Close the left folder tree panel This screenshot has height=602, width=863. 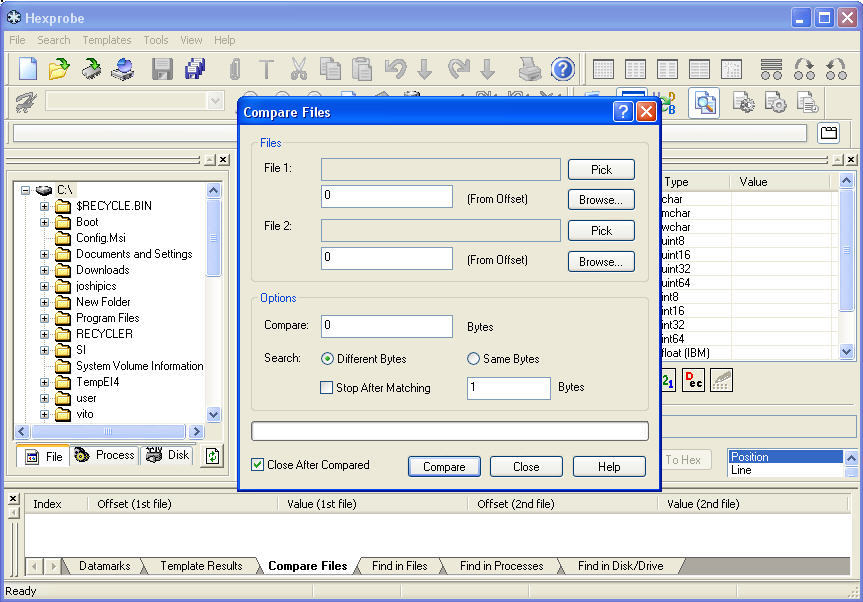click(223, 160)
